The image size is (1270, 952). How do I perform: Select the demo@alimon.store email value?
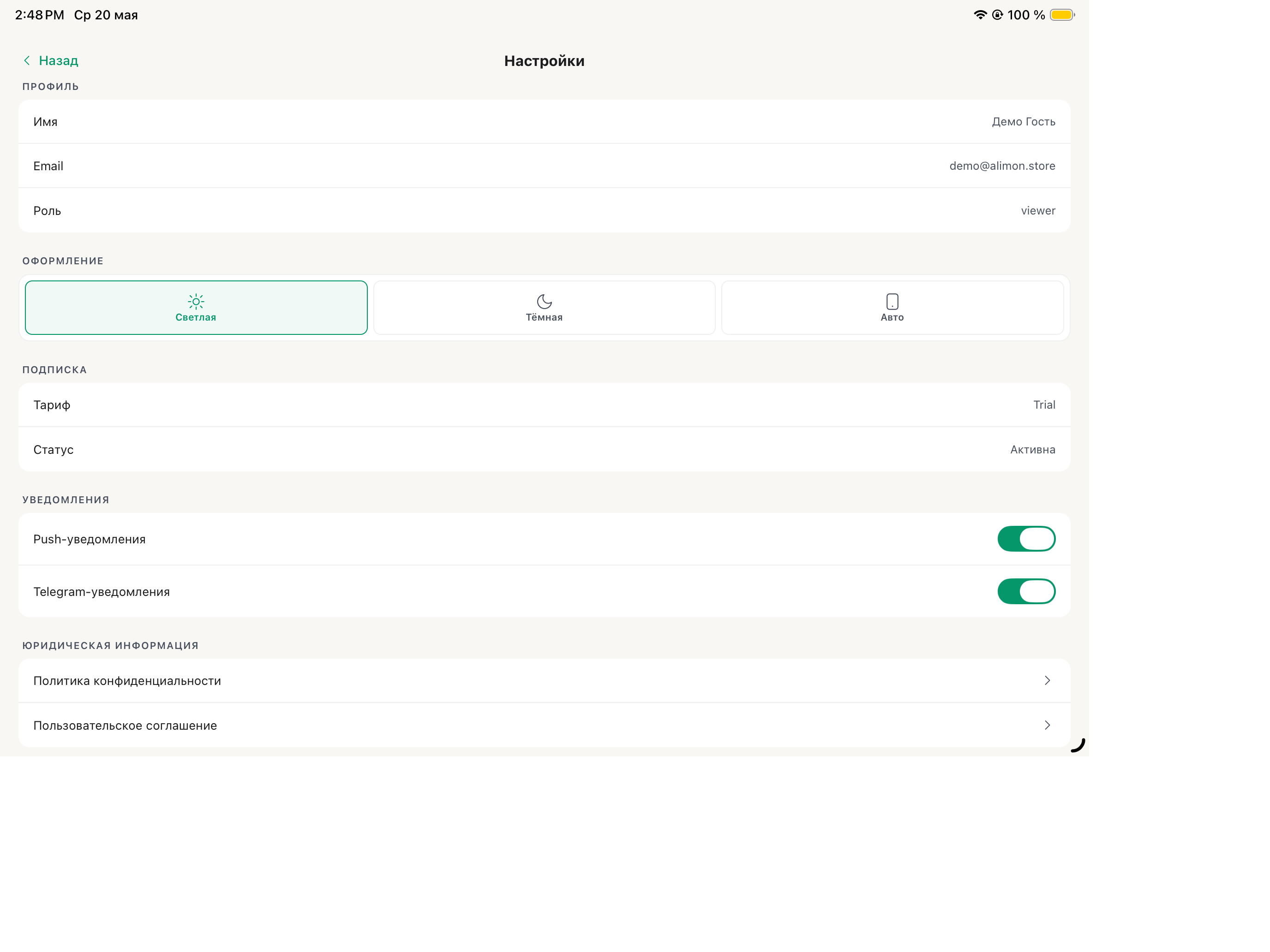[1002, 166]
